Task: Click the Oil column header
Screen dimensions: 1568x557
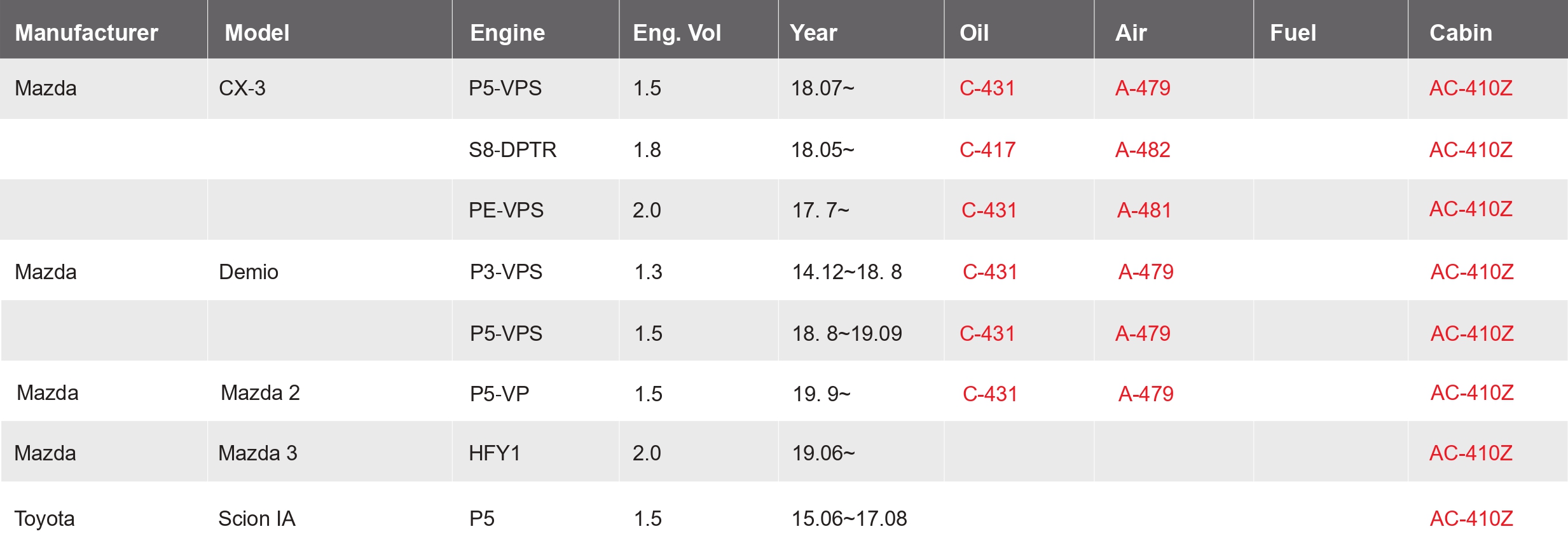Action: coord(974,33)
